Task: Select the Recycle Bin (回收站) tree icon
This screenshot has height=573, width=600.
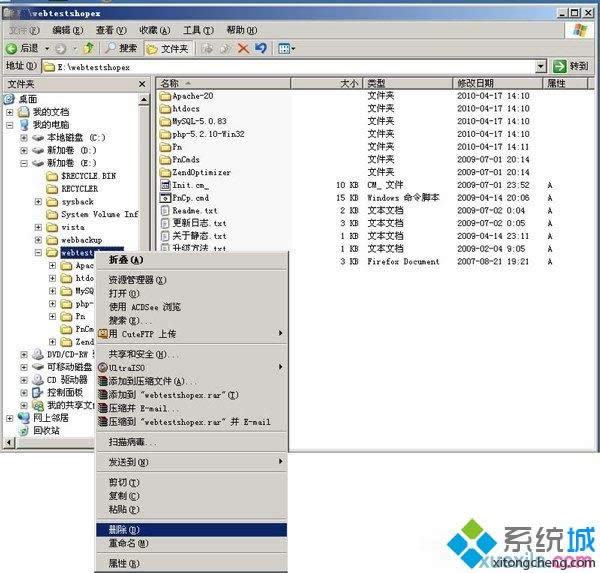Action: (23, 430)
